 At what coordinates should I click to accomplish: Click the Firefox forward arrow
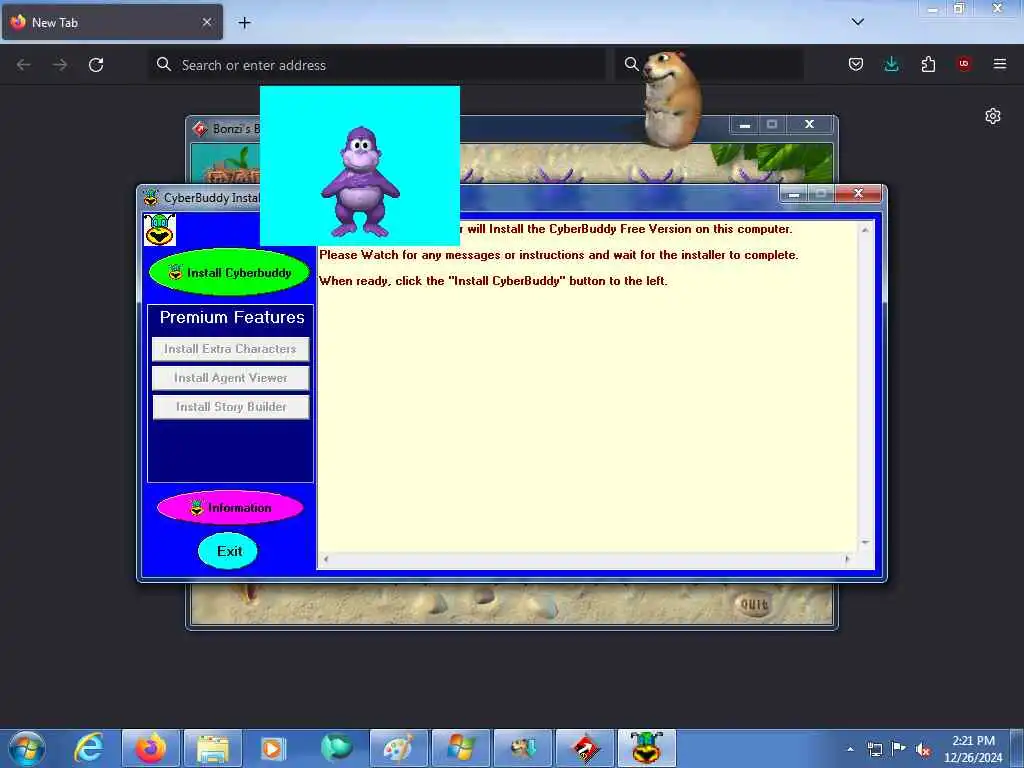coord(60,65)
